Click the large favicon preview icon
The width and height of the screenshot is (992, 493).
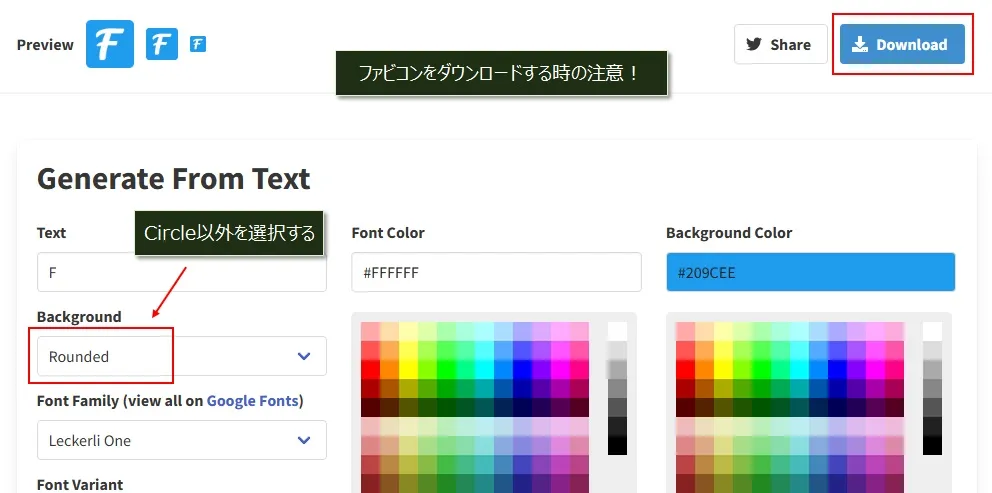110,44
